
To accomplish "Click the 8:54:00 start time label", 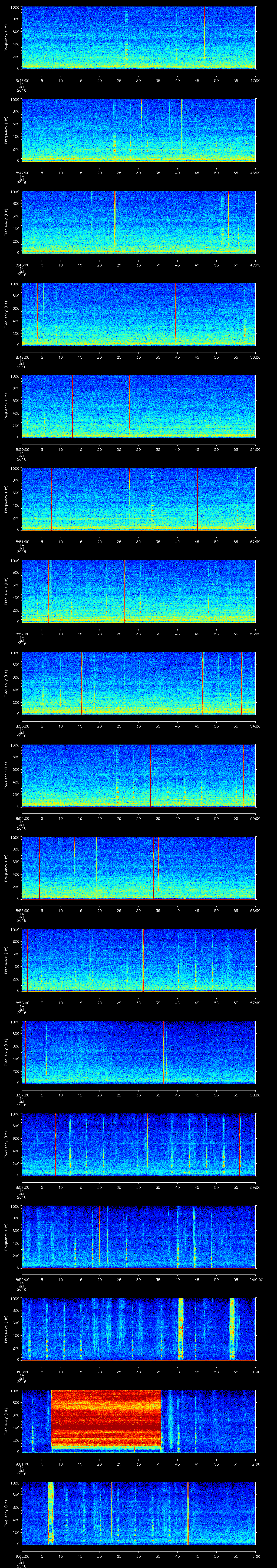I will point(22,818).
